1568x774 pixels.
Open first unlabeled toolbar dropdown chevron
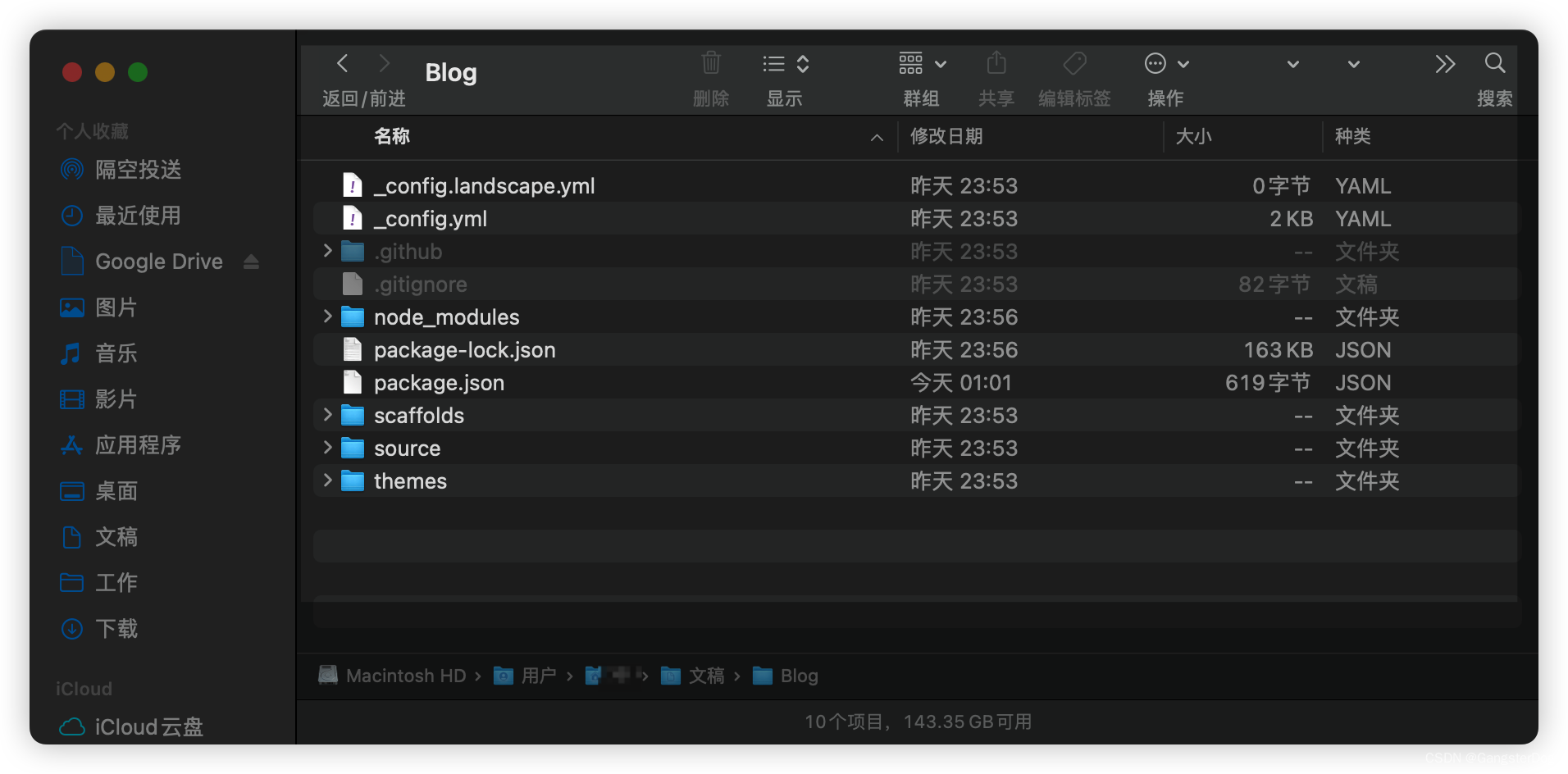click(x=1292, y=64)
